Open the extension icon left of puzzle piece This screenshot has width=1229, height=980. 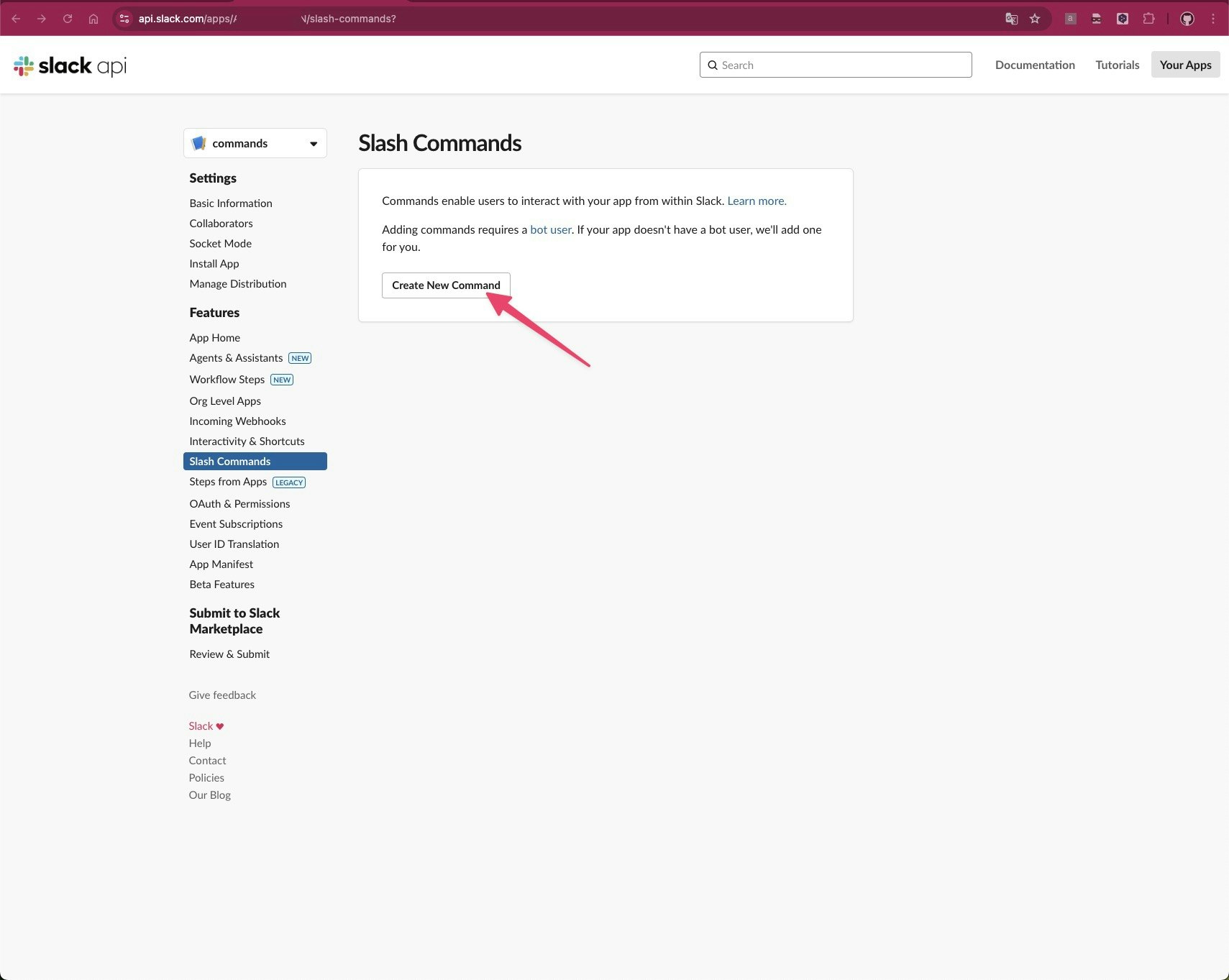pos(1123,19)
